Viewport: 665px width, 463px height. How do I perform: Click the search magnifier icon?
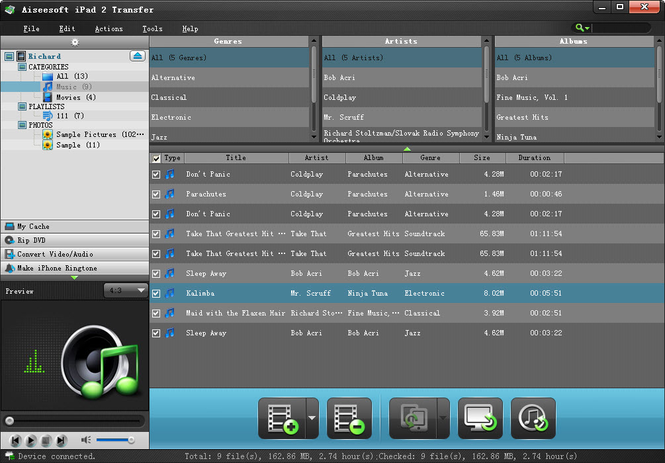(579, 28)
